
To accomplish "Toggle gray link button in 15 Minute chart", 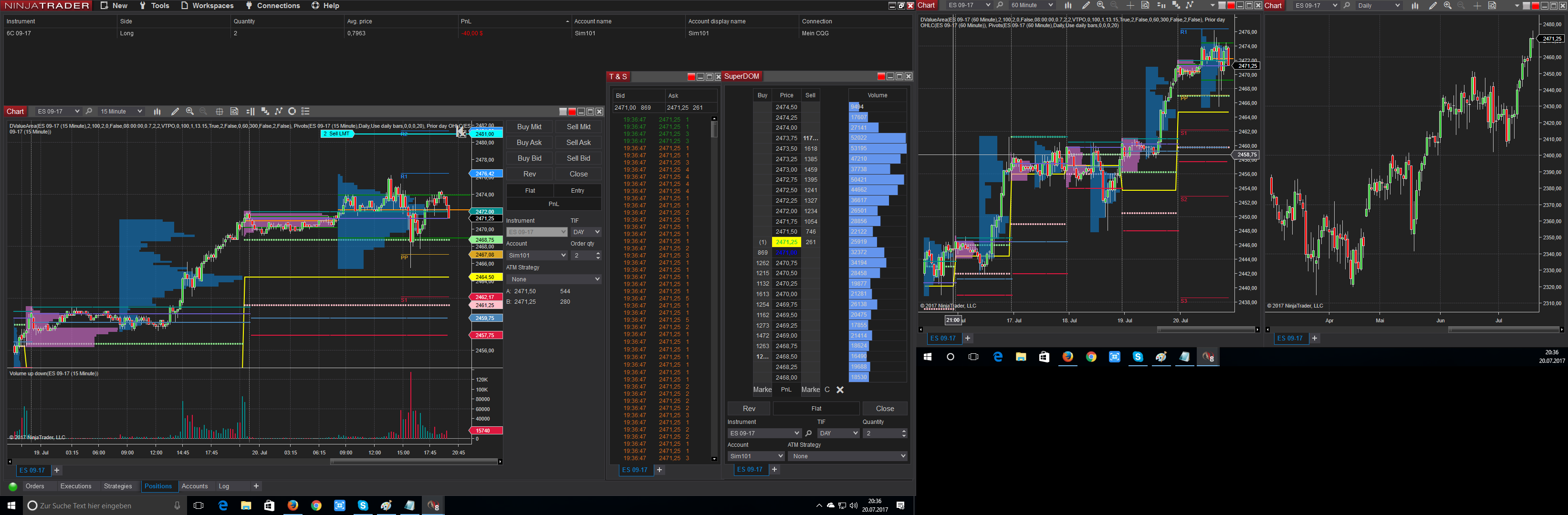I will [x=563, y=111].
